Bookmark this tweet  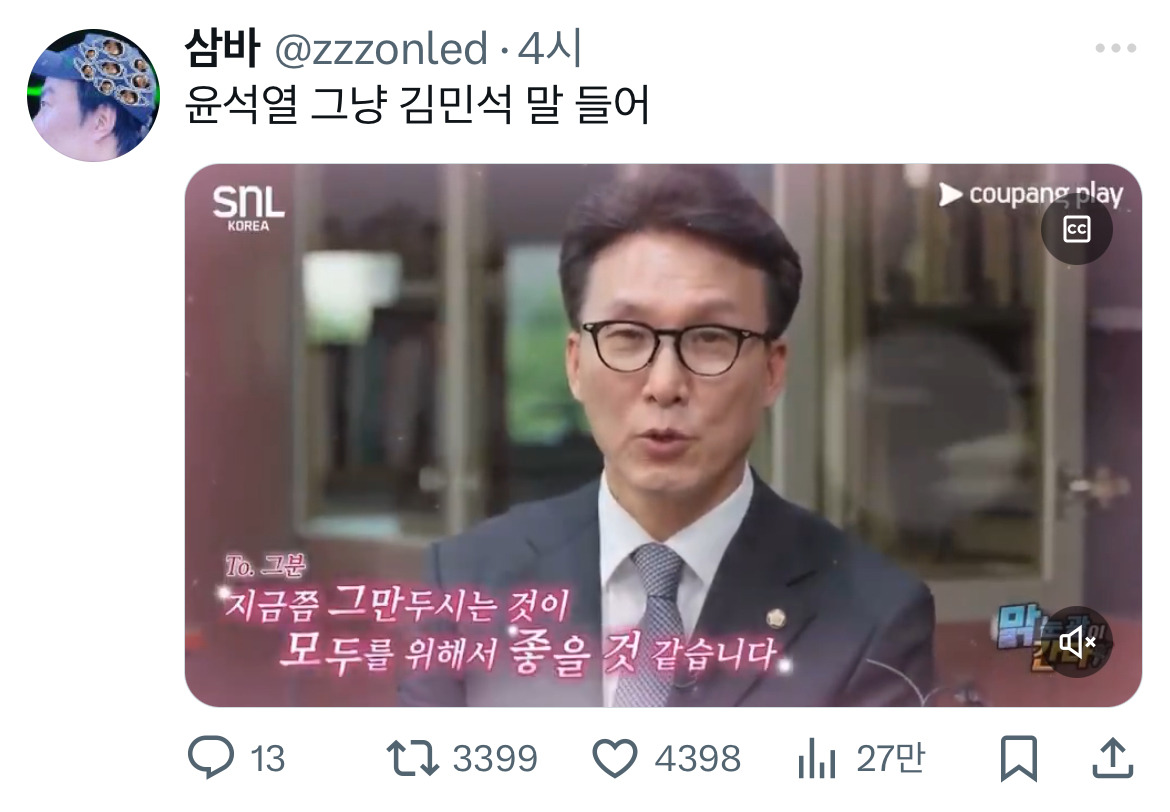coord(1019,758)
